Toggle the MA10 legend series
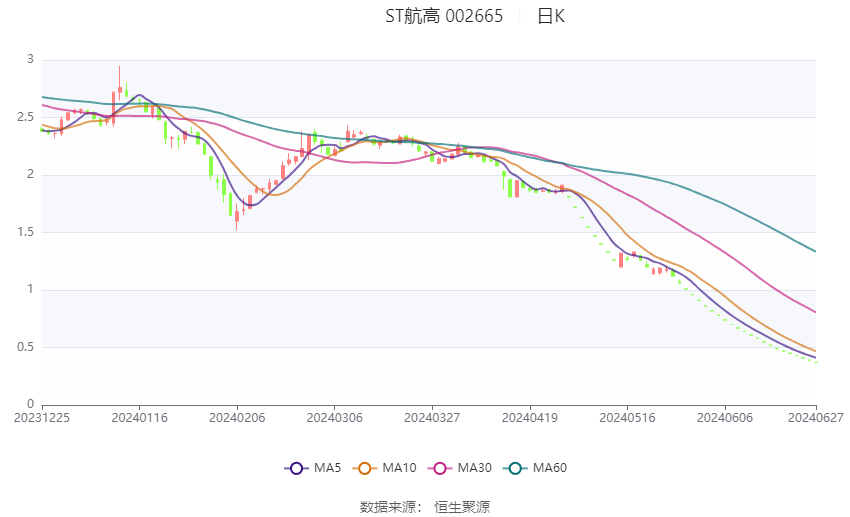This screenshot has height=517, width=850. click(385, 468)
